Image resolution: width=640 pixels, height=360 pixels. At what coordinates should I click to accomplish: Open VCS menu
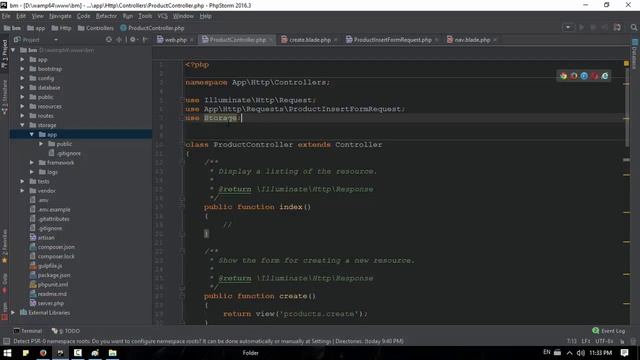[162, 16]
